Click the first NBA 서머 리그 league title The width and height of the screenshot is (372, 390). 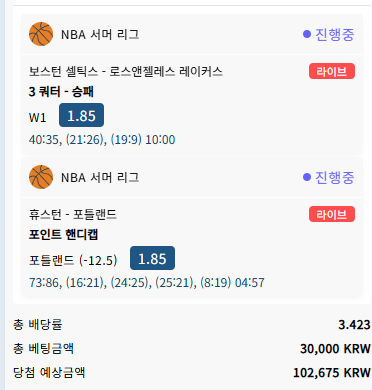(x=100, y=34)
